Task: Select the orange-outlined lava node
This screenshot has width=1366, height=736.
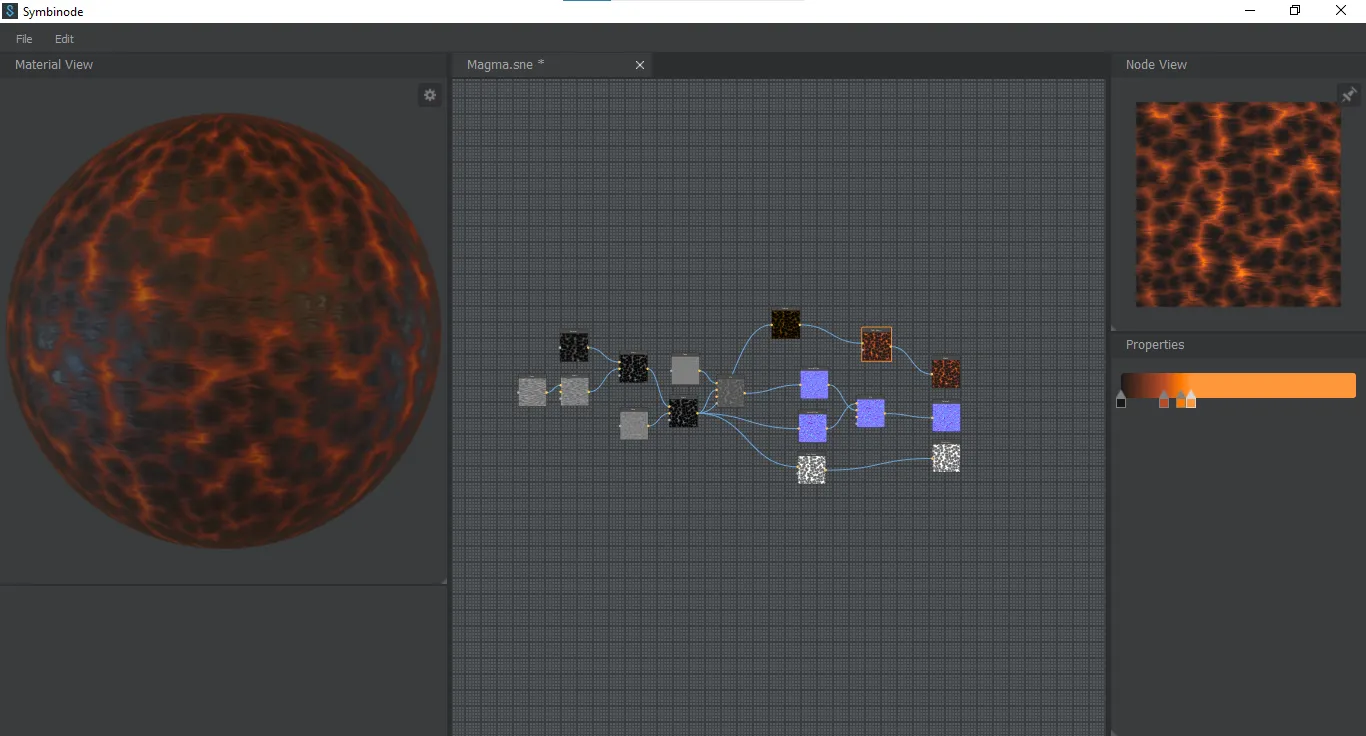Action: (876, 345)
